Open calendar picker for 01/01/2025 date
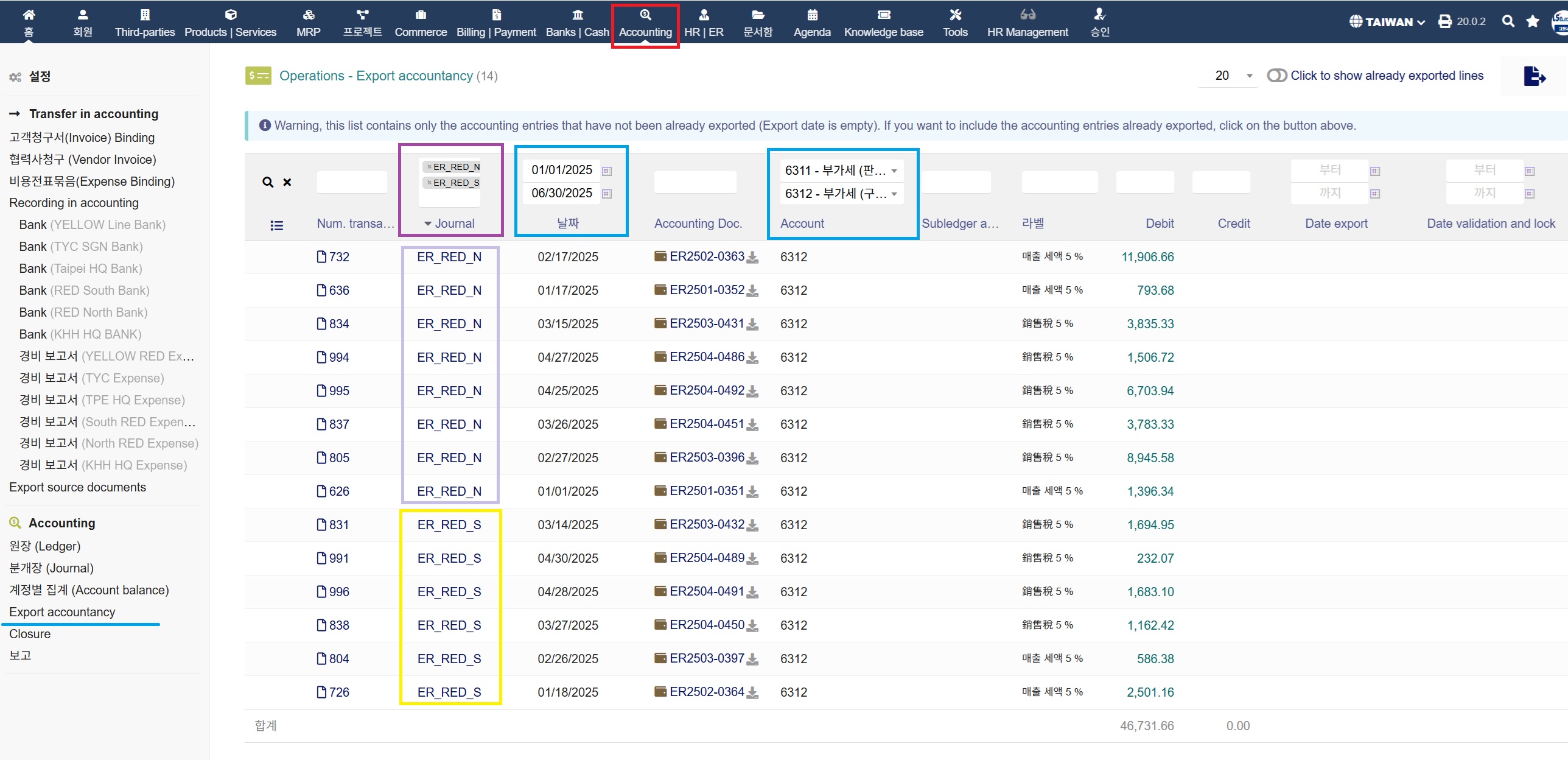The width and height of the screenshot is (1568, 760). pos(607,171)
